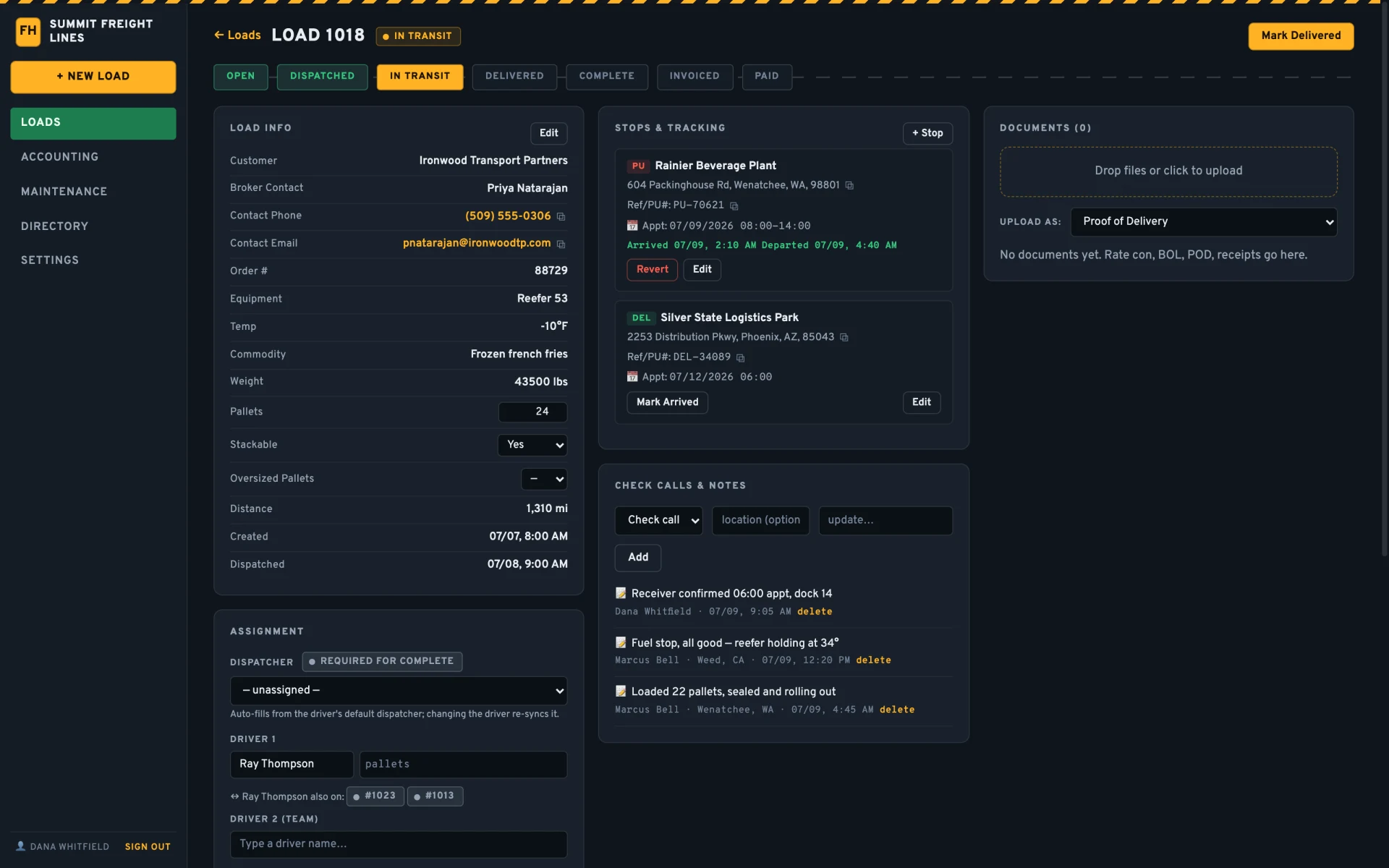
Task: Copy the DEL-34089 reference number icon
Action: 740,358
